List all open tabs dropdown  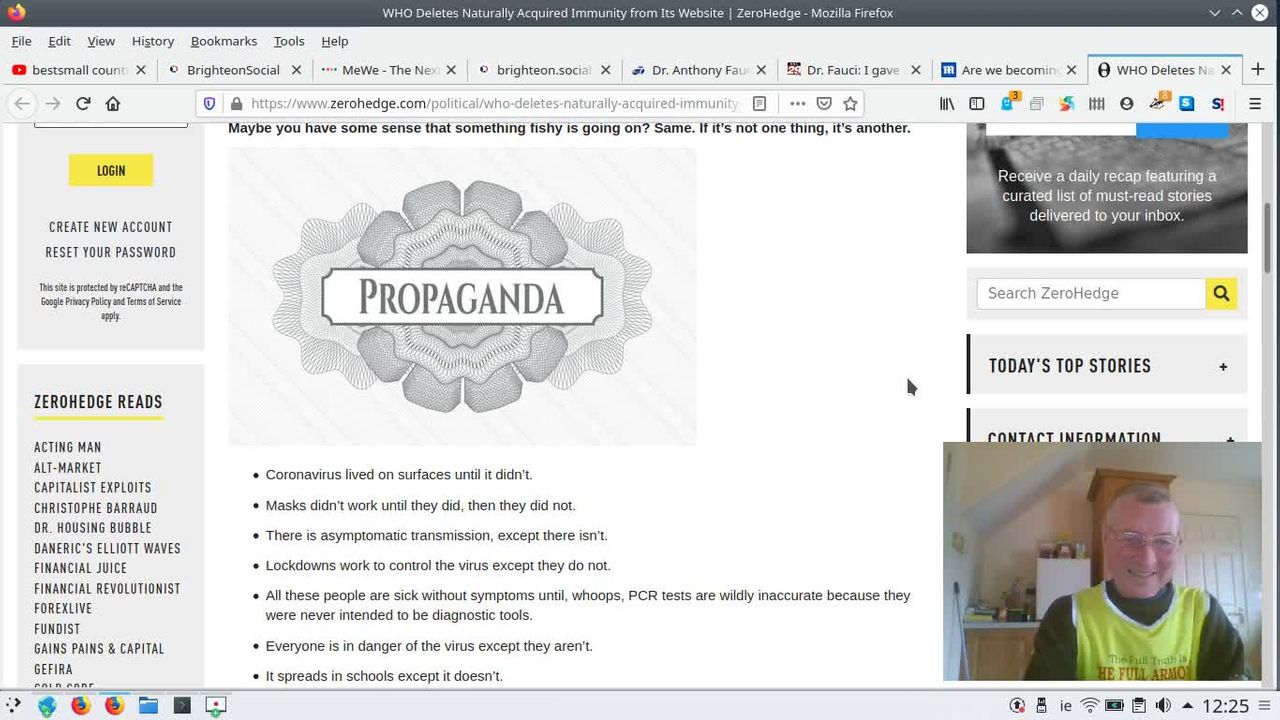[x=1214, y=13]
